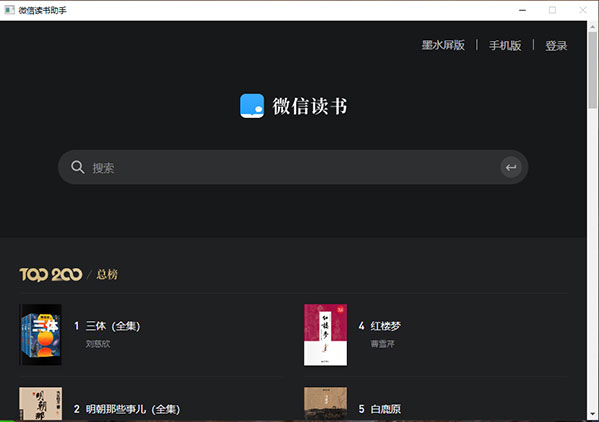Close the 微信读书助手 window

pos(583,10)
